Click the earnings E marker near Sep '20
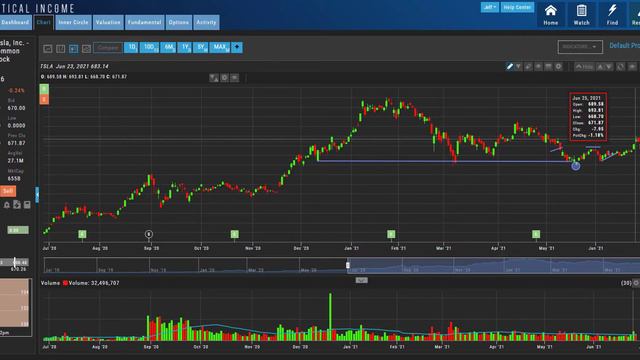This screenshot has height=360, width=640. click(x=149, y=234)
